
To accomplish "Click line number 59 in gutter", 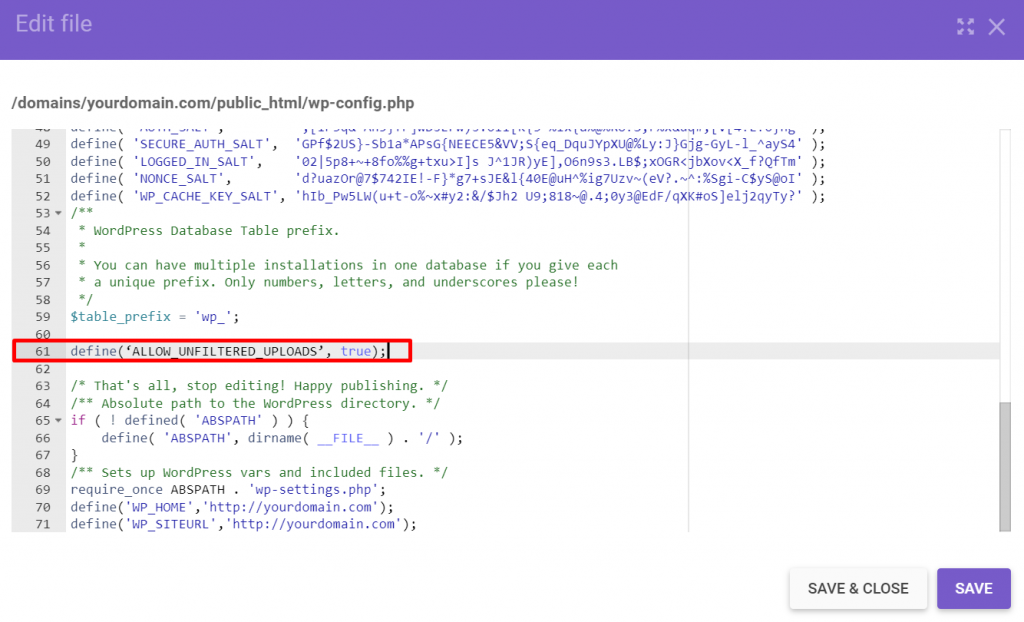I will point(42,317).
